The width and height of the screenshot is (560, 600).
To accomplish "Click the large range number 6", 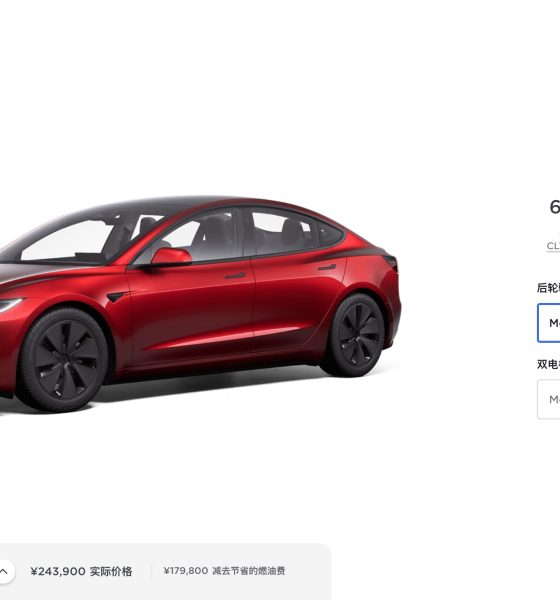I will point(555,207).
